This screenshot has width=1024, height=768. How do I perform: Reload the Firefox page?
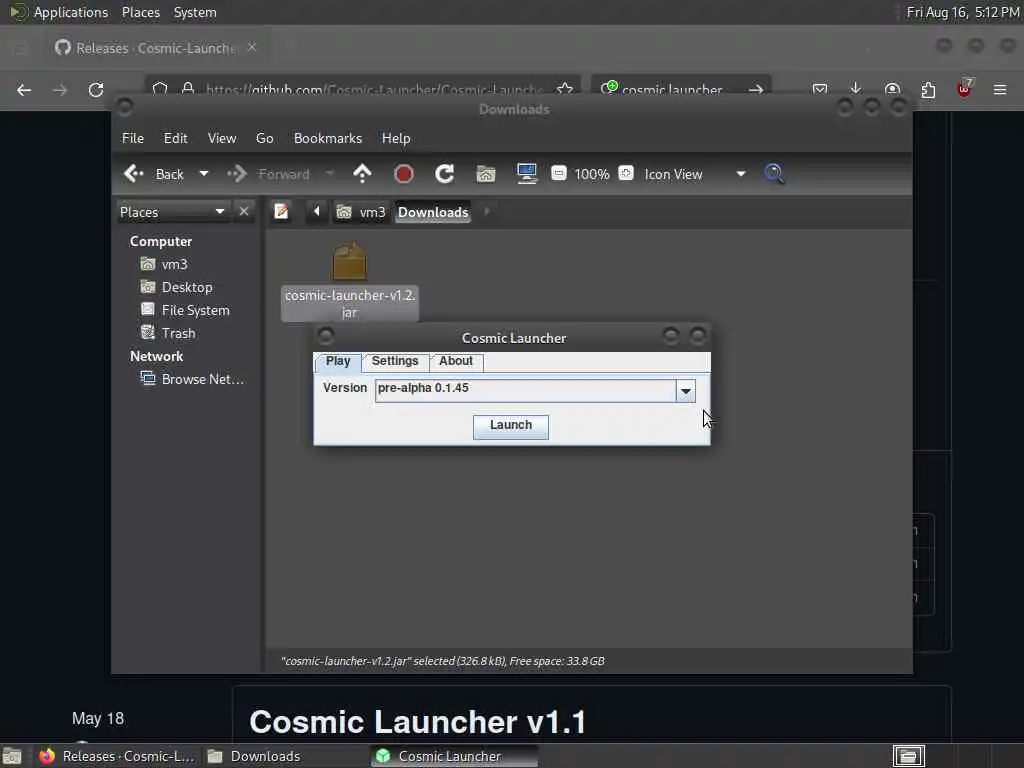pyautogui.click(x=96, y=90)
